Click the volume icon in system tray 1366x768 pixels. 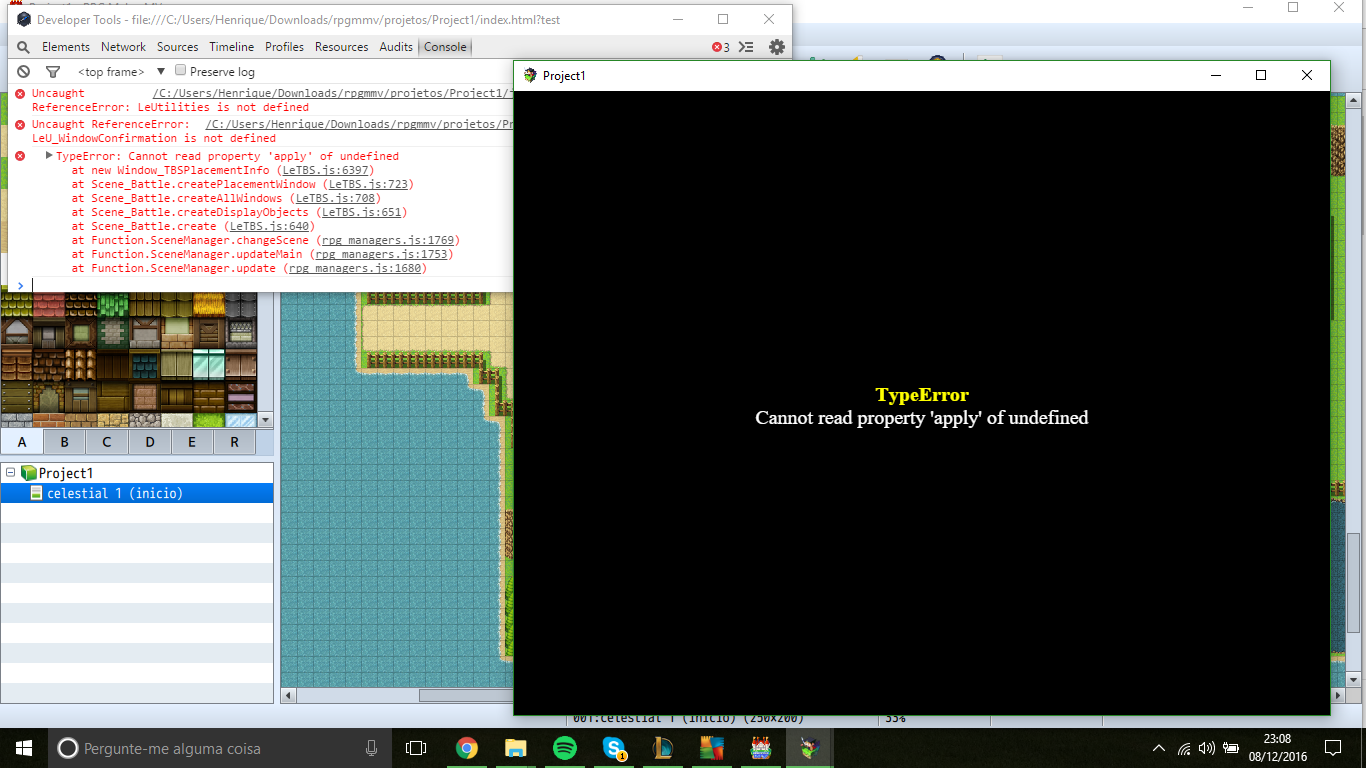(1207, 748)
